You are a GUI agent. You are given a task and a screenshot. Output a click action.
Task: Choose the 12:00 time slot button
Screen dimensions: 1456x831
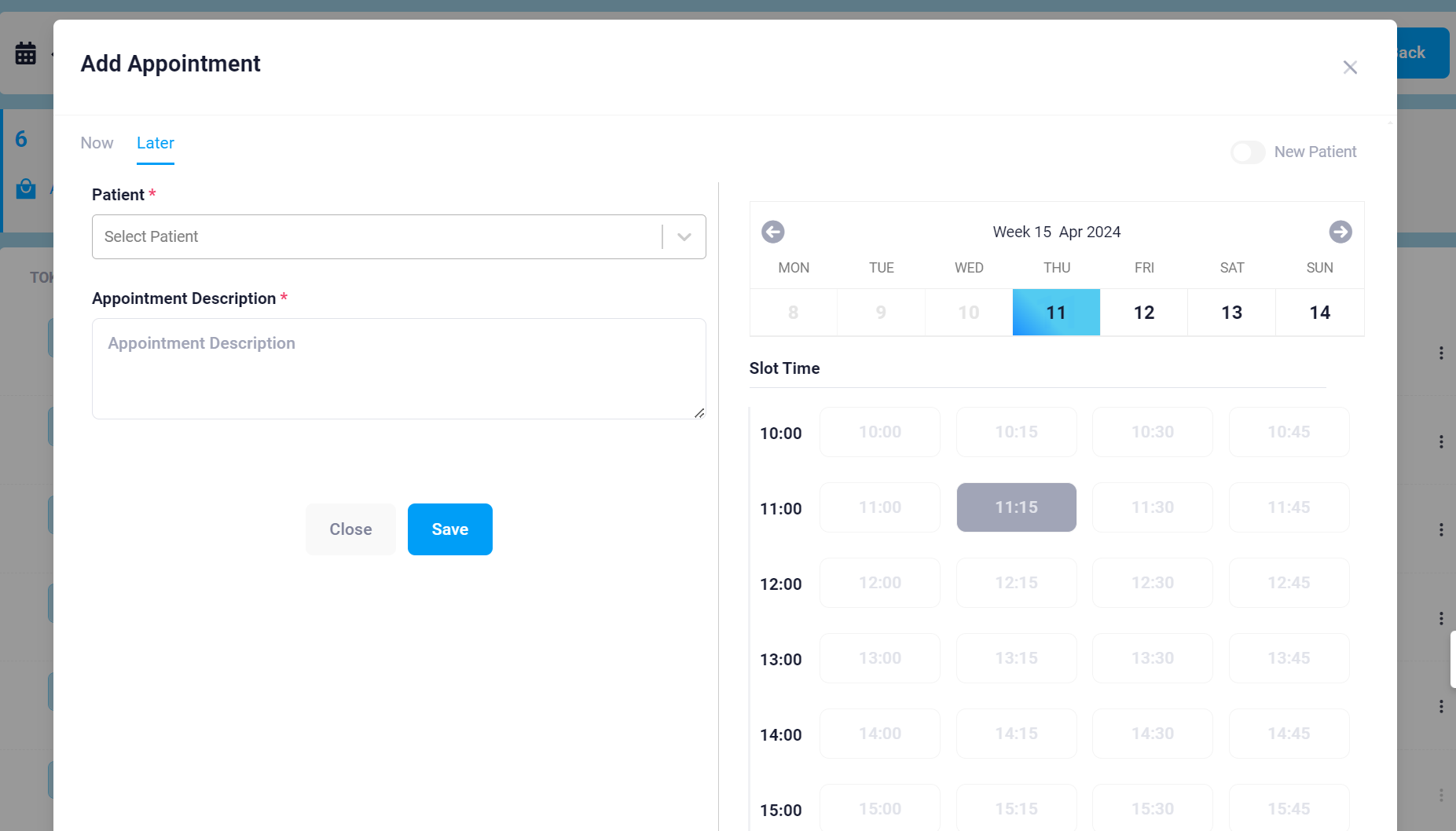click(880, 583)
